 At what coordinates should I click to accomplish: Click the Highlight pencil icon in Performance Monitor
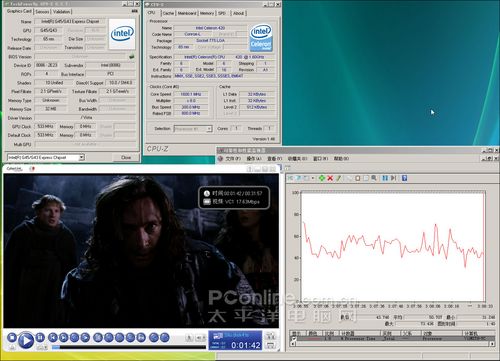click(338, 178)
